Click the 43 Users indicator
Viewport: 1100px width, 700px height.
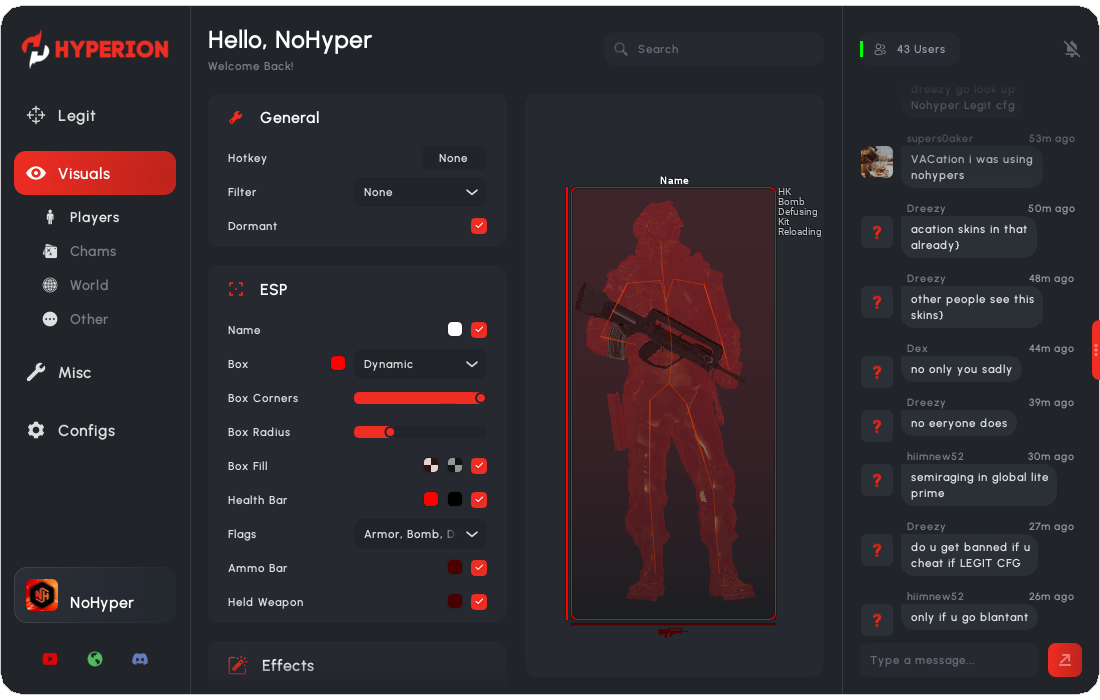pos(909,49)
